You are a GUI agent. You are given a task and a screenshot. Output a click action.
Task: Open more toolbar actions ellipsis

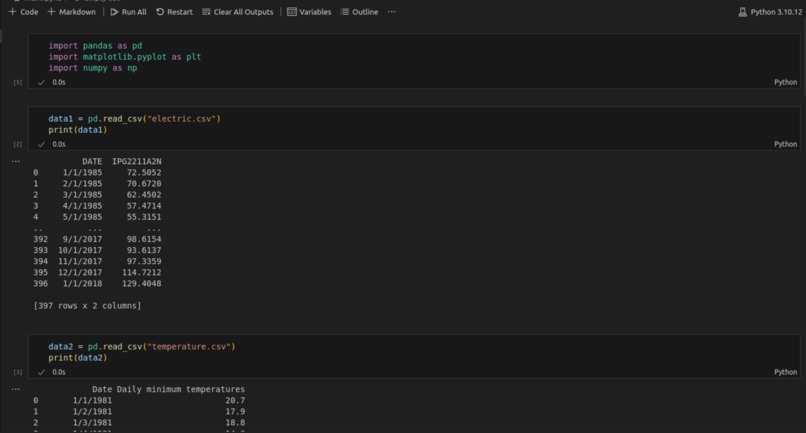pos(392,12)
